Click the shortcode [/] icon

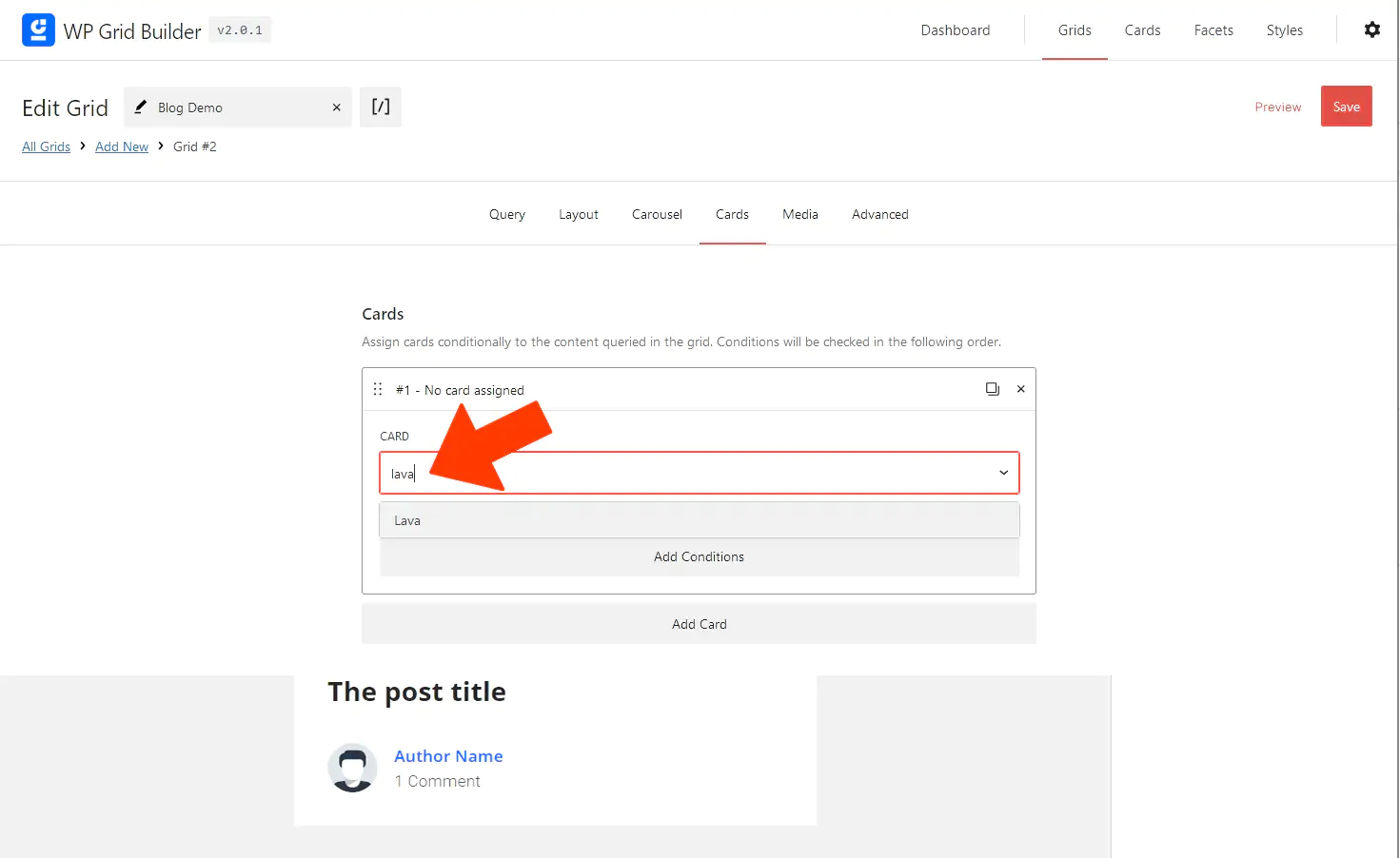pyautogui.click(x=381, y=107)
